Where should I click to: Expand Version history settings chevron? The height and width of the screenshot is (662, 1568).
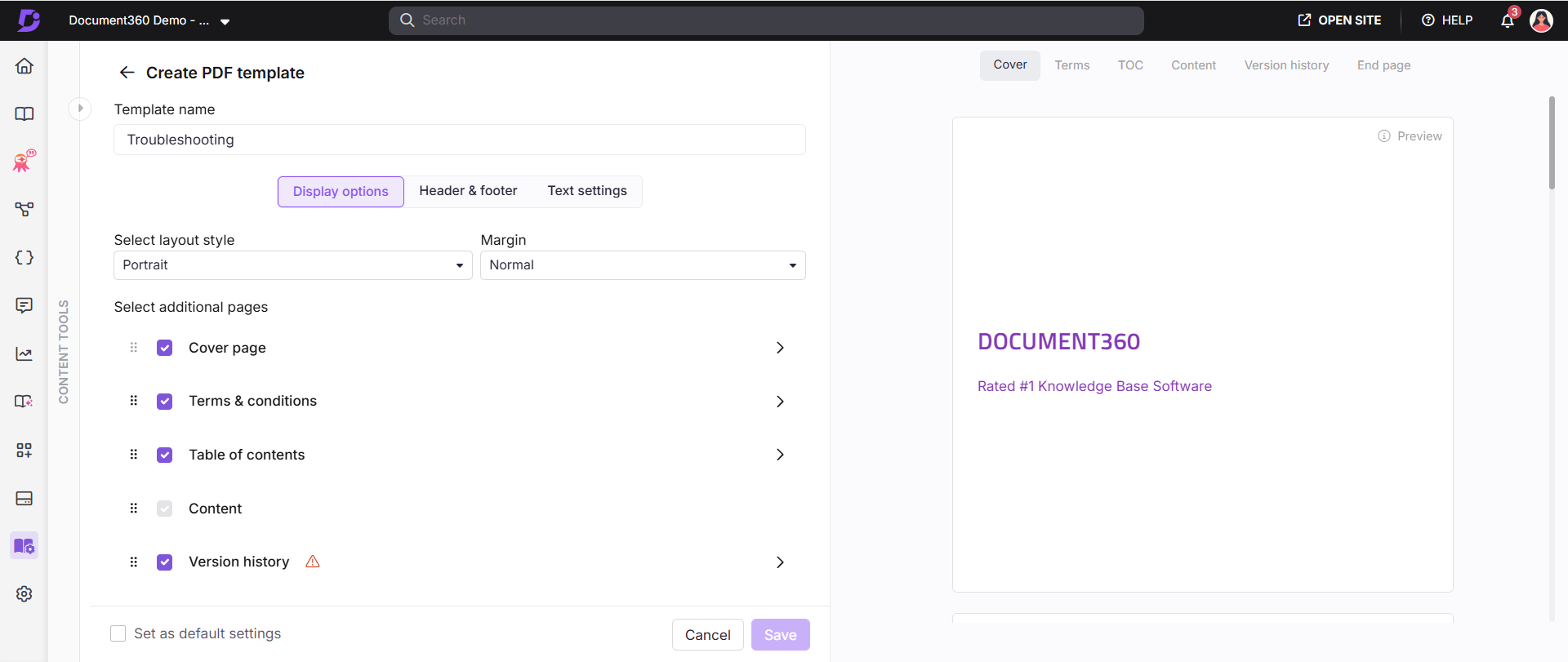(x=780, y=562)
